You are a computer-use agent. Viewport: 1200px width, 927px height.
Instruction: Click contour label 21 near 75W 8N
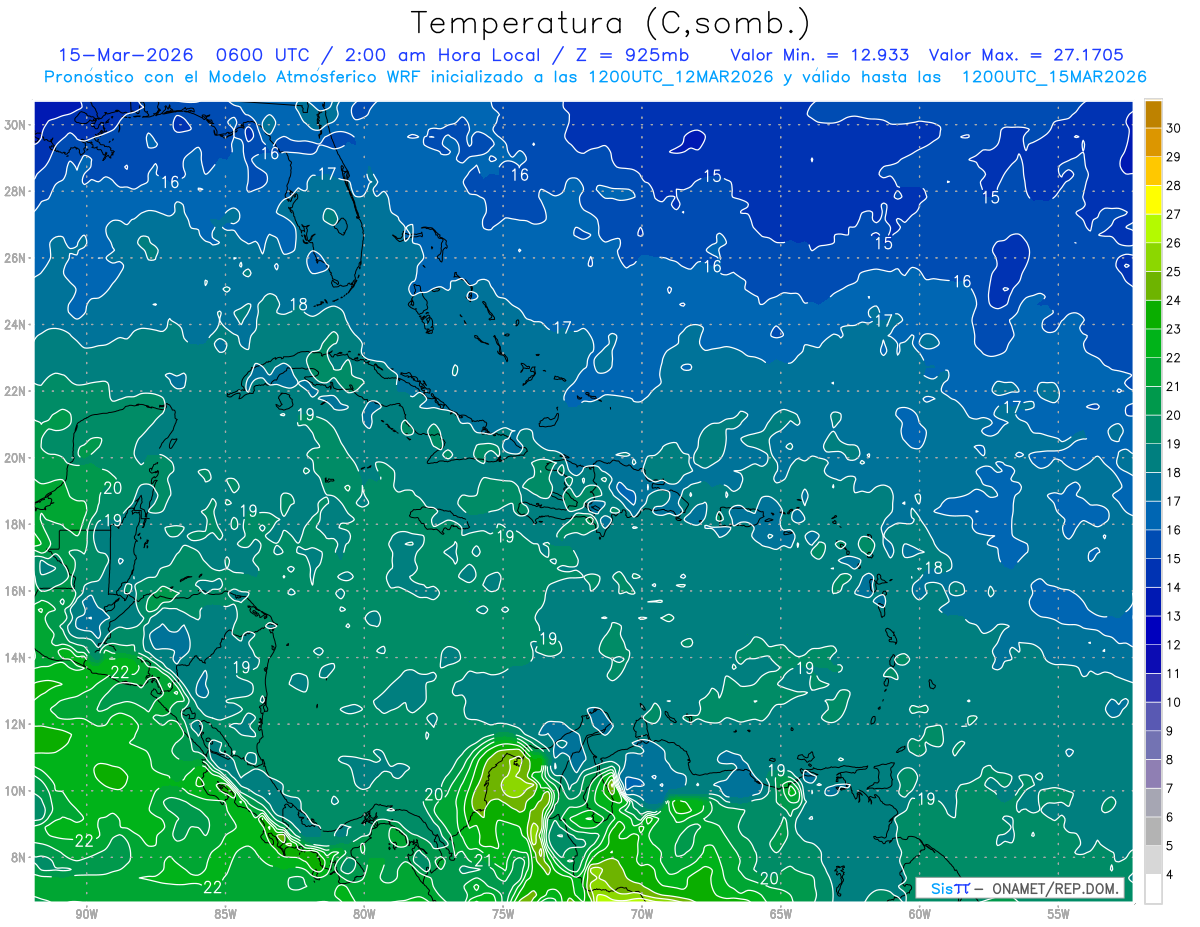[x=482, y=860]
